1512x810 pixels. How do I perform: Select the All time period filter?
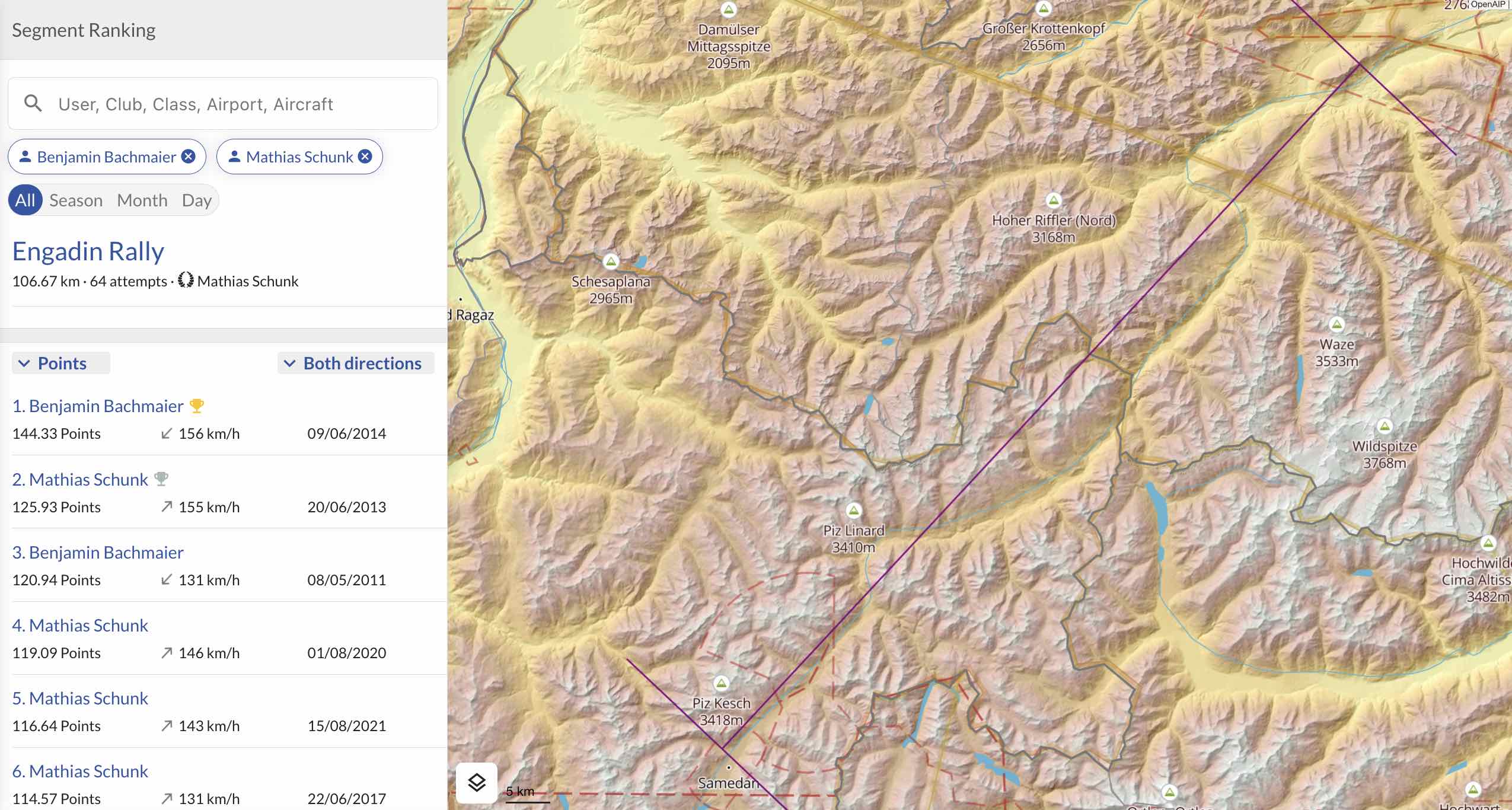25,200
